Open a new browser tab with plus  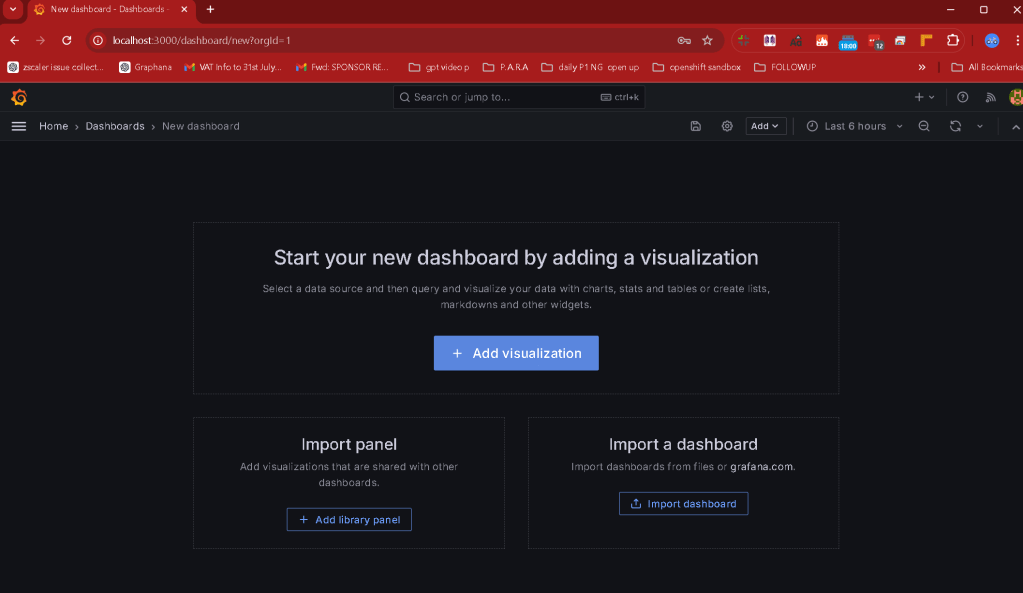(x=210, y=9)
